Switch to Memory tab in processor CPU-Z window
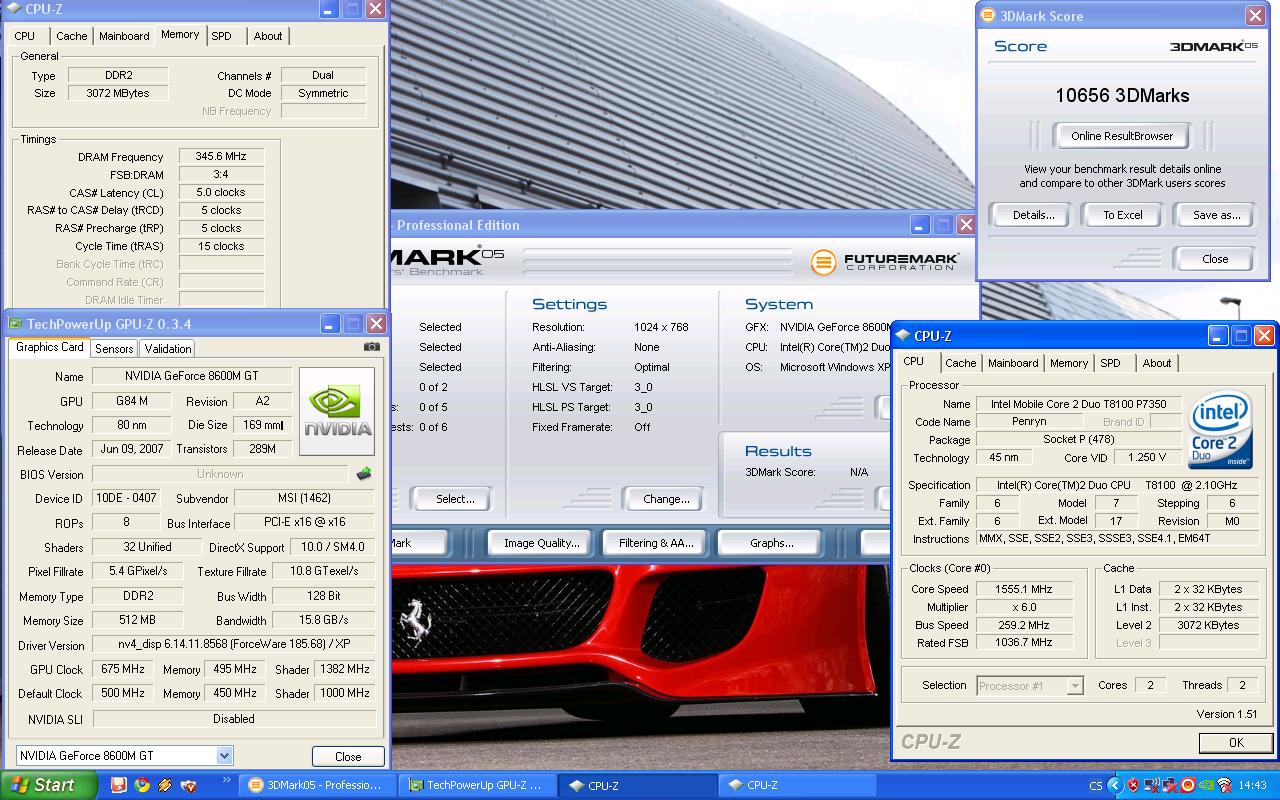The width and height of the screenshot is (1280, 800). pos(1069,363)
